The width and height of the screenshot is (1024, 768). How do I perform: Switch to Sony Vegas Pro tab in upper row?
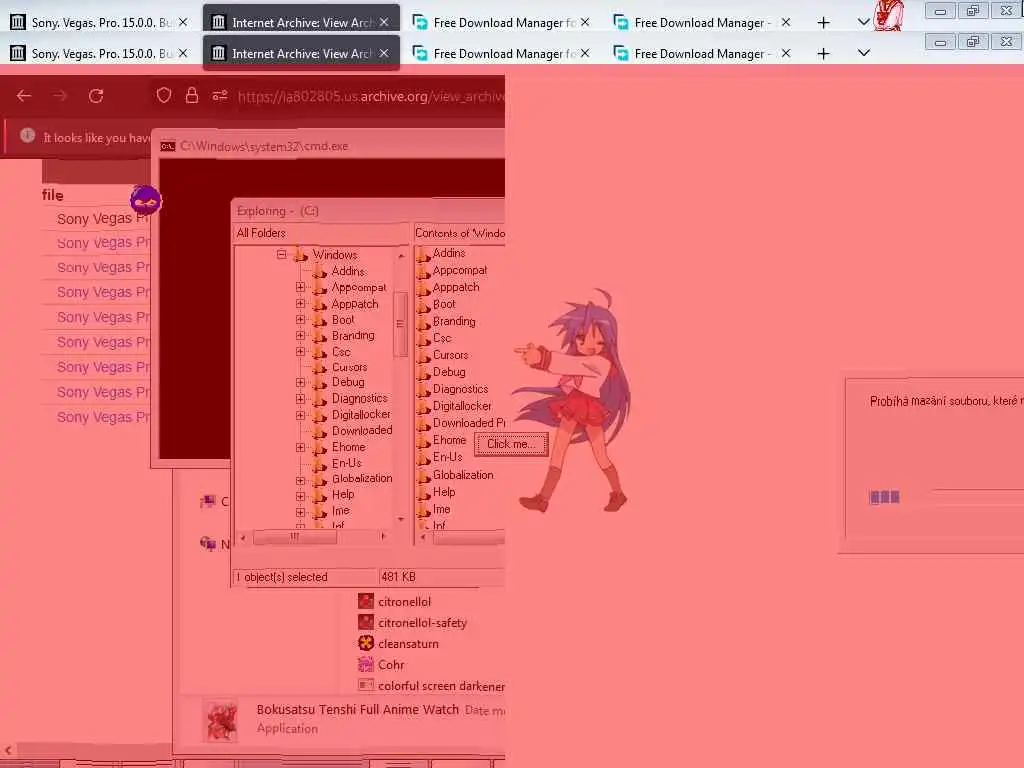click(98, 23)
